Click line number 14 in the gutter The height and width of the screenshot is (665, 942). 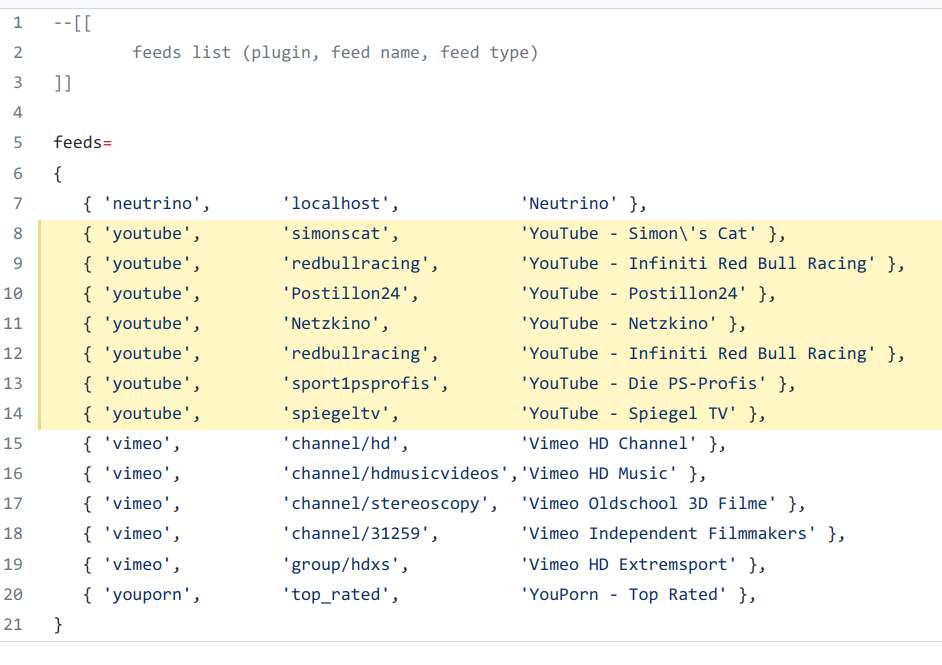pos(14,413)
